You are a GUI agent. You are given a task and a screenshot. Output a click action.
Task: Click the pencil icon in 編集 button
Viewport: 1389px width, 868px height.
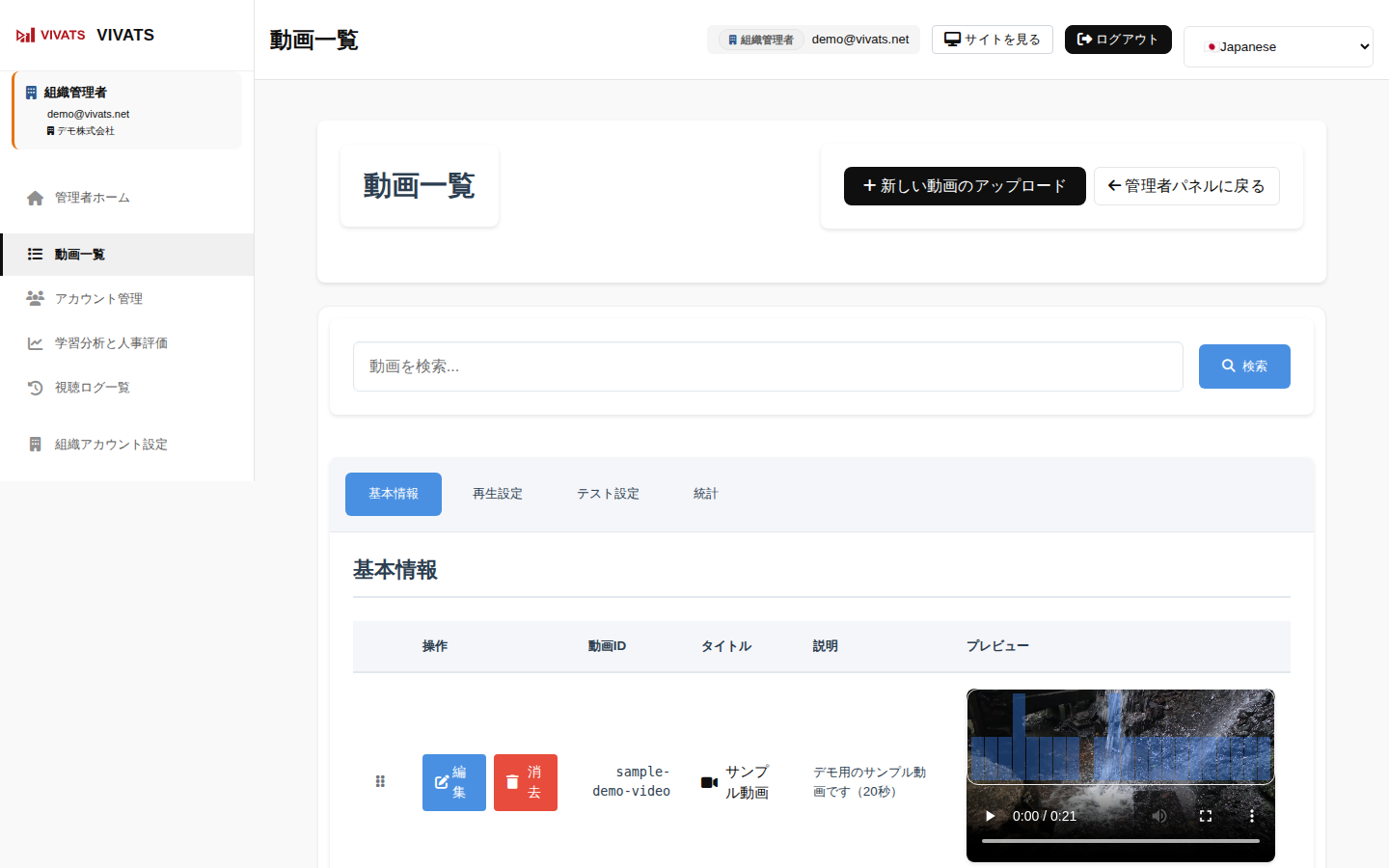tap(442, 782)
